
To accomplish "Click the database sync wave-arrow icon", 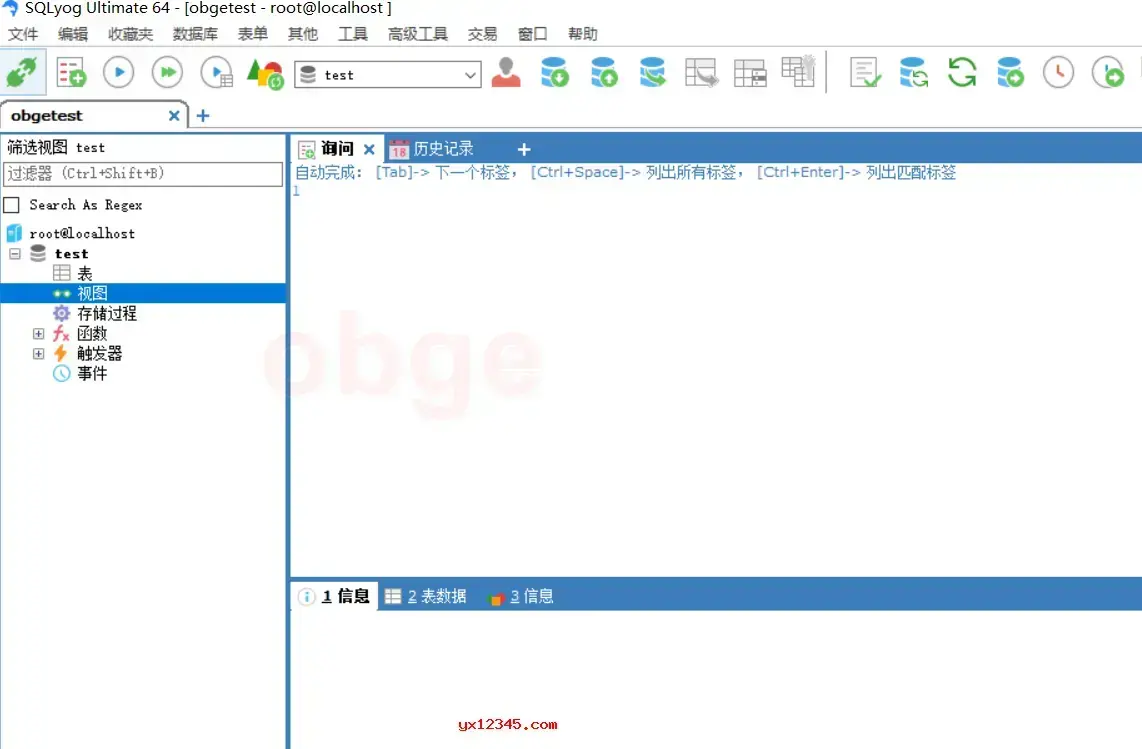I will click(x=653, y=73).
